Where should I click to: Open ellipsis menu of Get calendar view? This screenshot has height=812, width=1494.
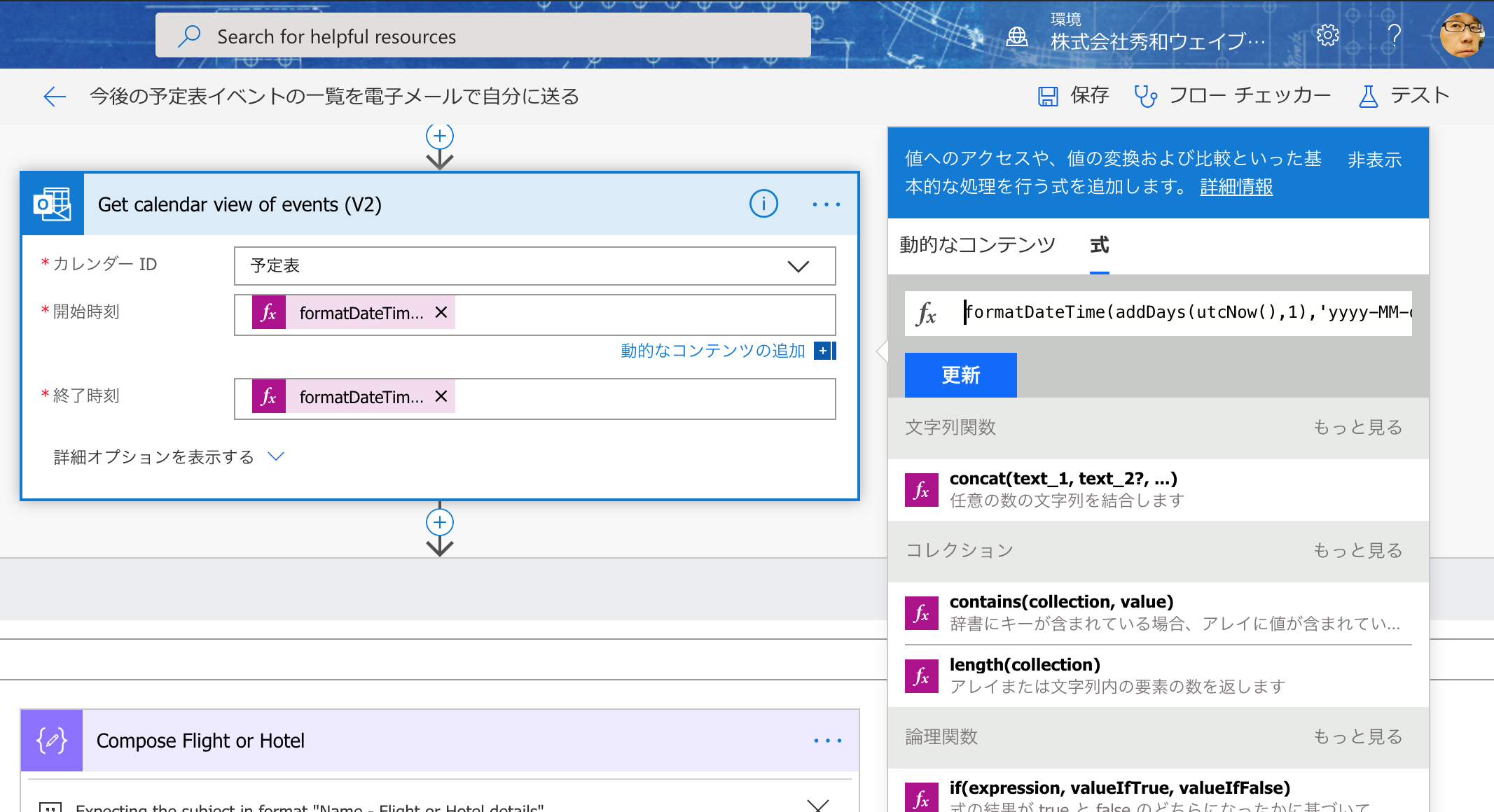coord(826,204)
